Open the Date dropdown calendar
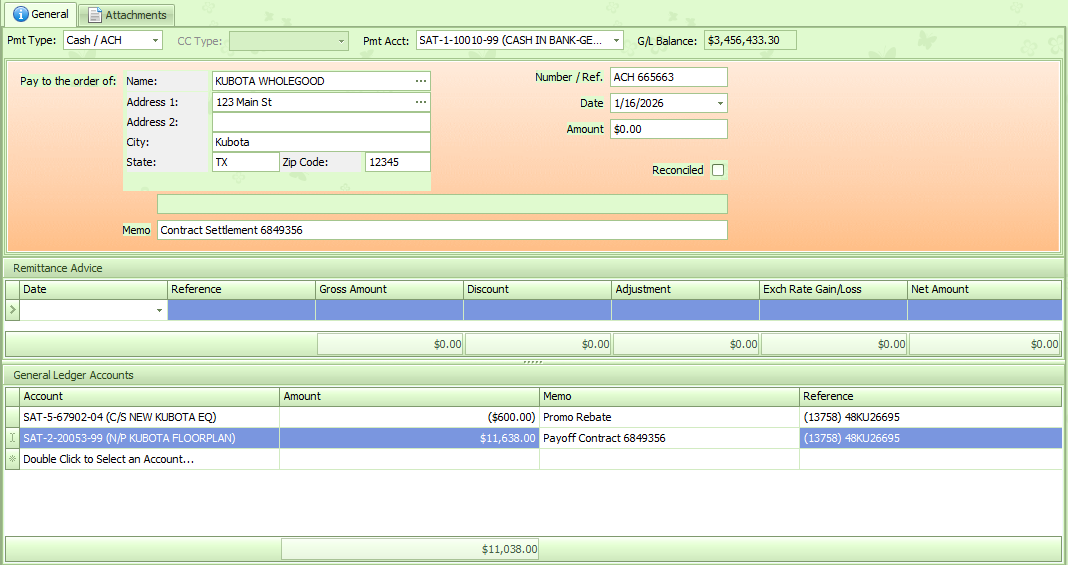Viewport: 1068px width, 565px height. 720,103
